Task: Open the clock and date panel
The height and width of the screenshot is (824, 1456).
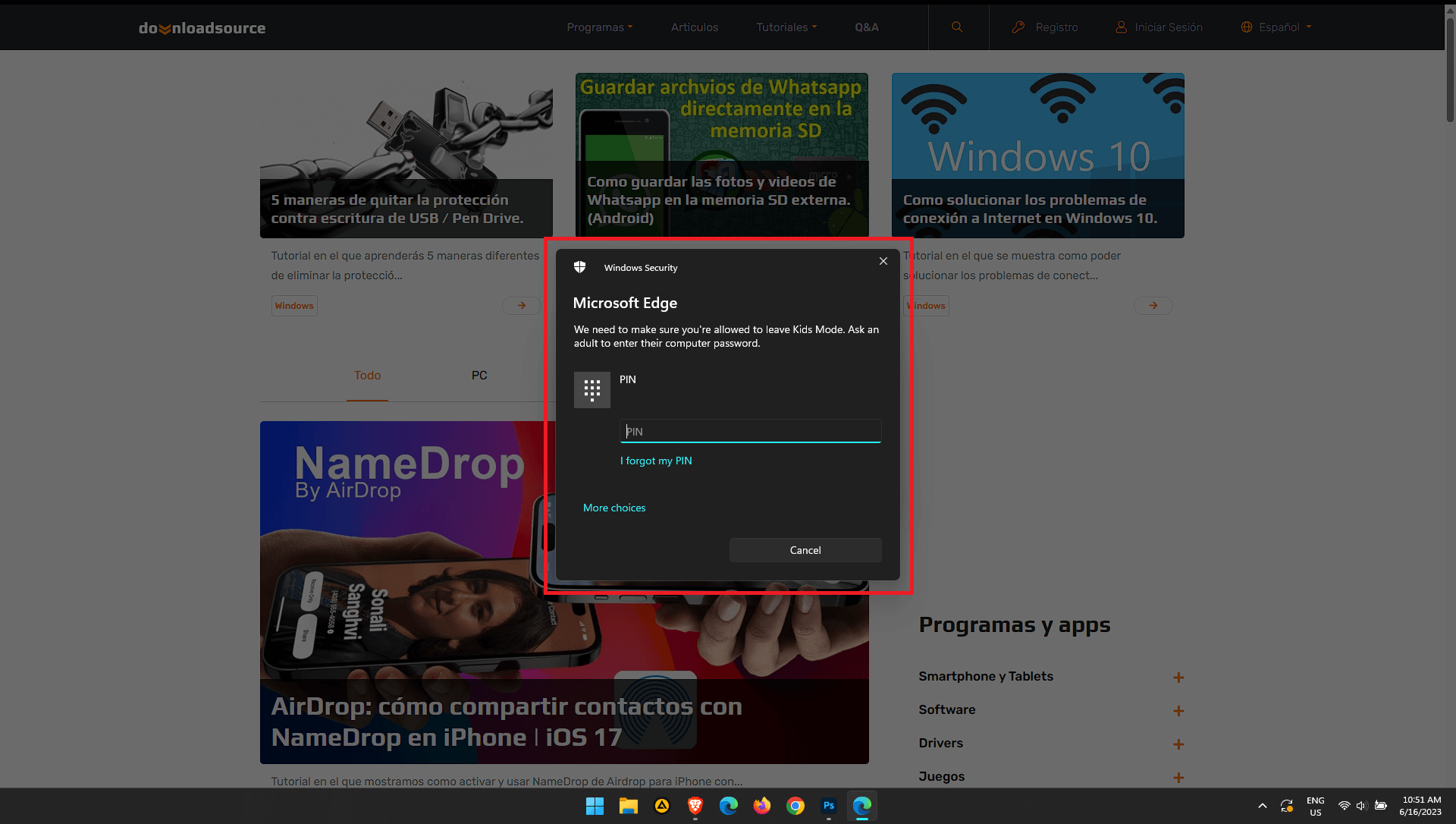Action: pyautogui.click(x=1421, y=806)
